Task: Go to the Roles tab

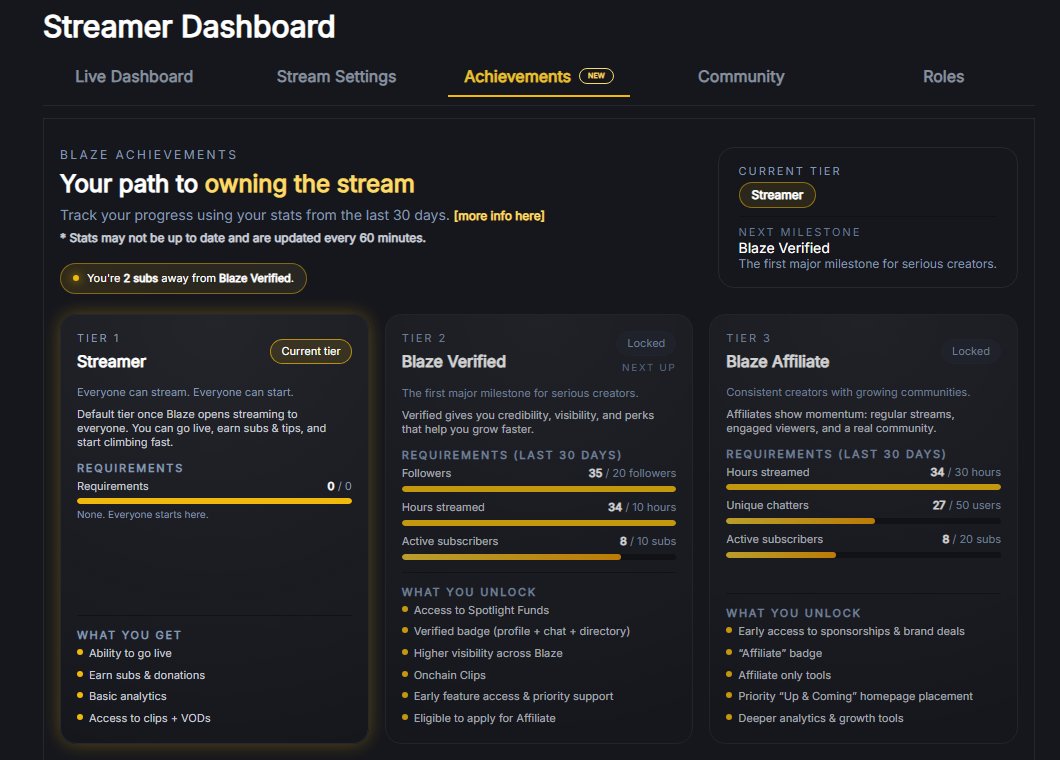Action: (943, 76)
